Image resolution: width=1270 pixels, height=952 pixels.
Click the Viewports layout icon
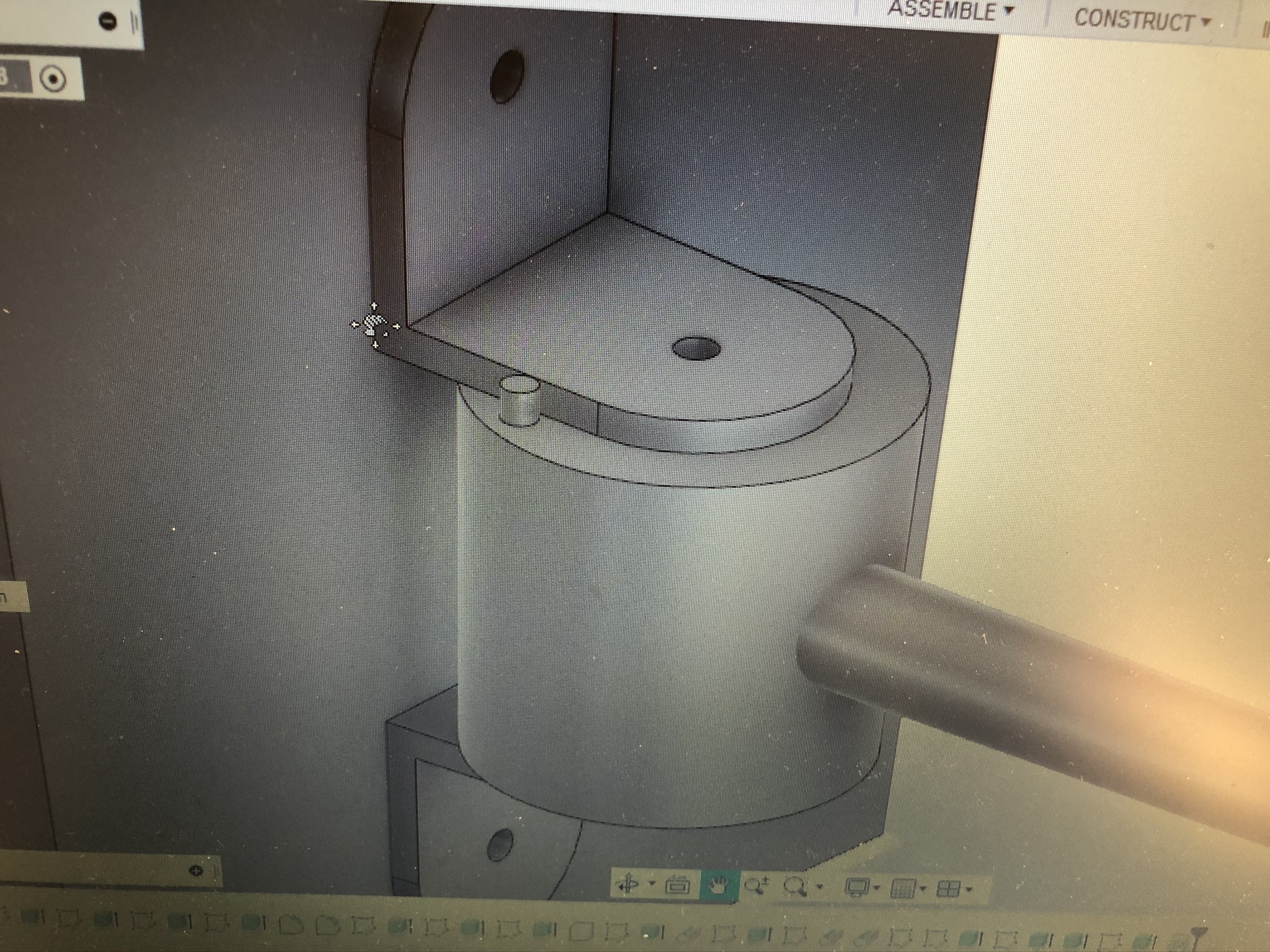(948, 890)
